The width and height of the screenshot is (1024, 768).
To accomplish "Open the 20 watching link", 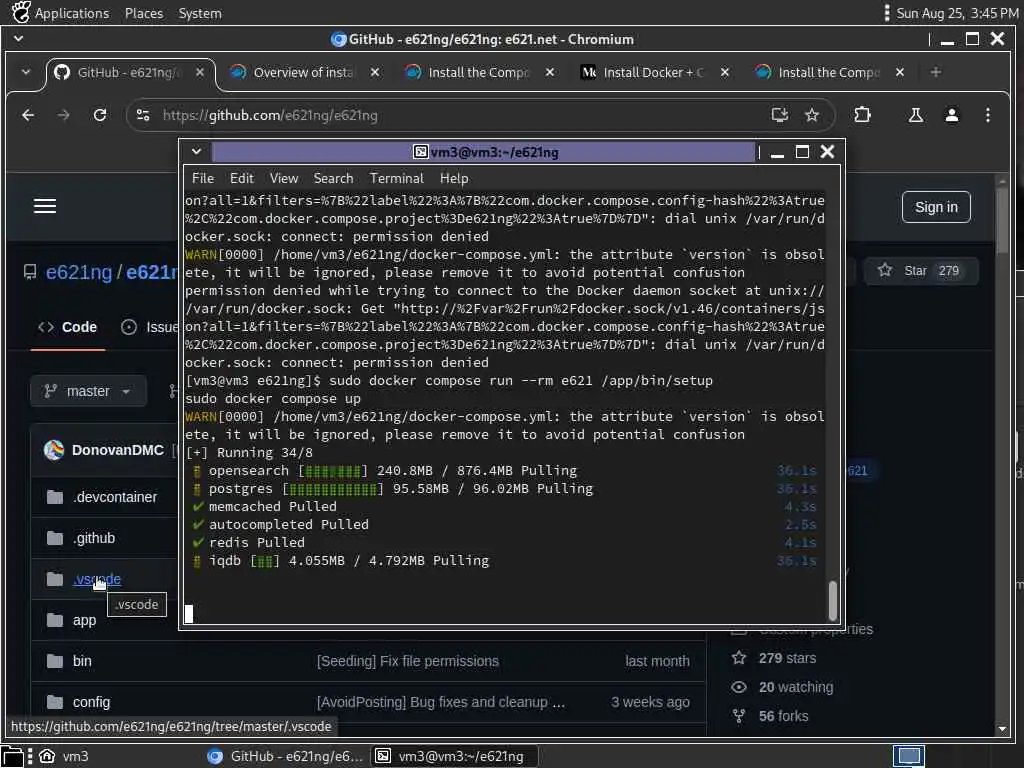I will (795, 687).
